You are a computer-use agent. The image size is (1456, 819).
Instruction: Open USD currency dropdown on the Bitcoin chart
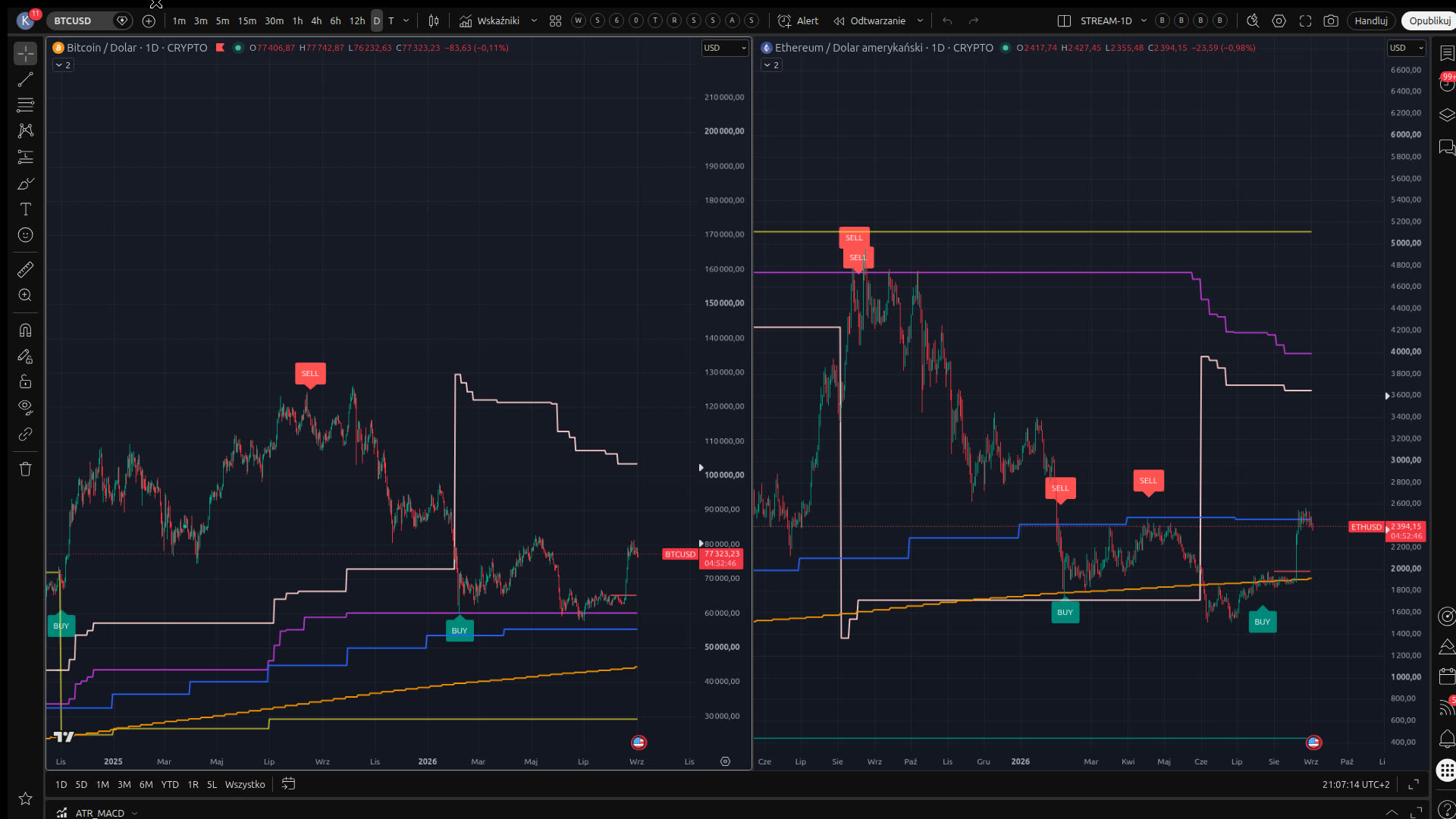pos(725,48)
